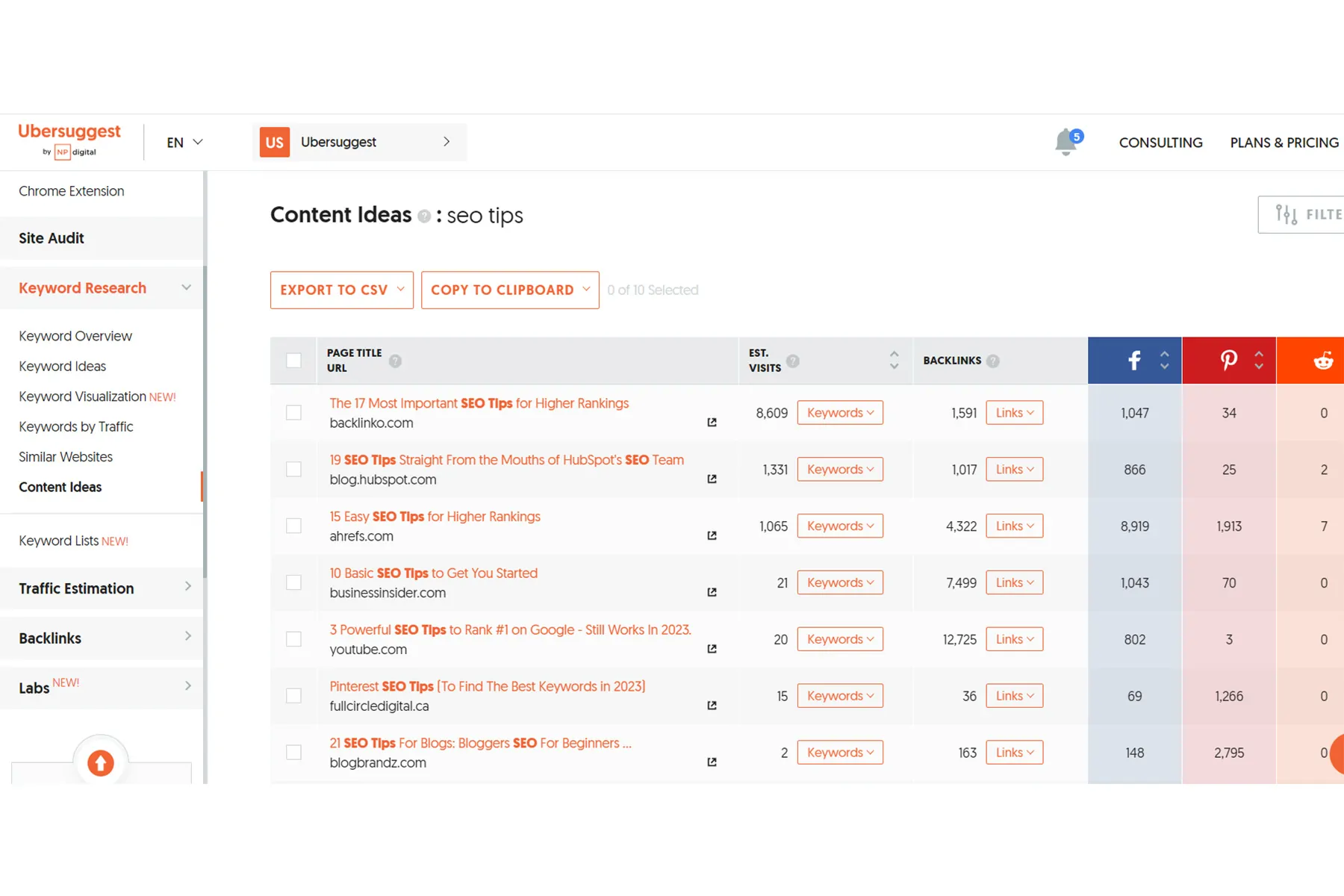Click the orange upgrade arrow icon in sidebar

(x=101, y=763)
